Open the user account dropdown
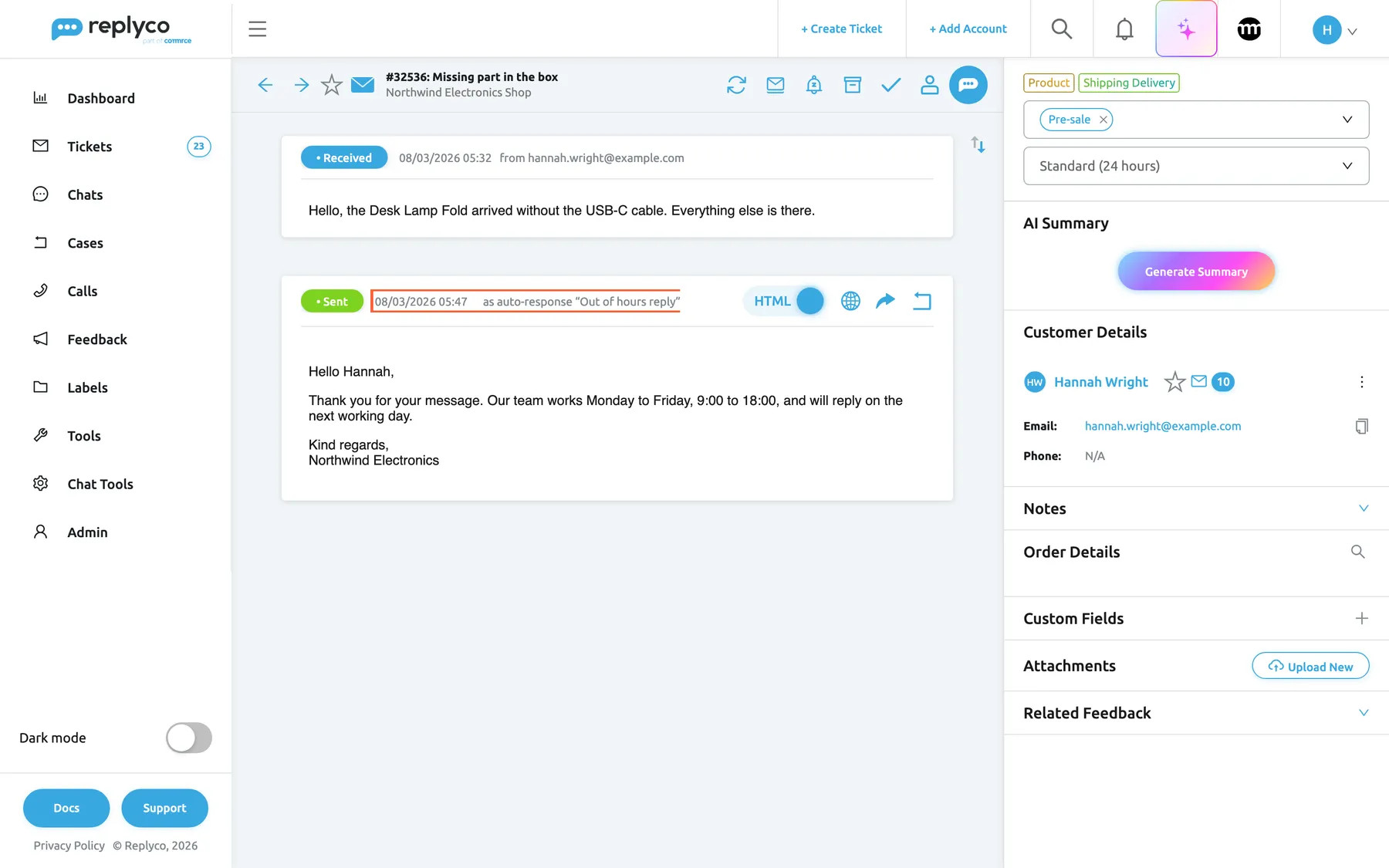Image resolution: width=1389 pixels, height=868 pixels. click(x=1336, y=30)
